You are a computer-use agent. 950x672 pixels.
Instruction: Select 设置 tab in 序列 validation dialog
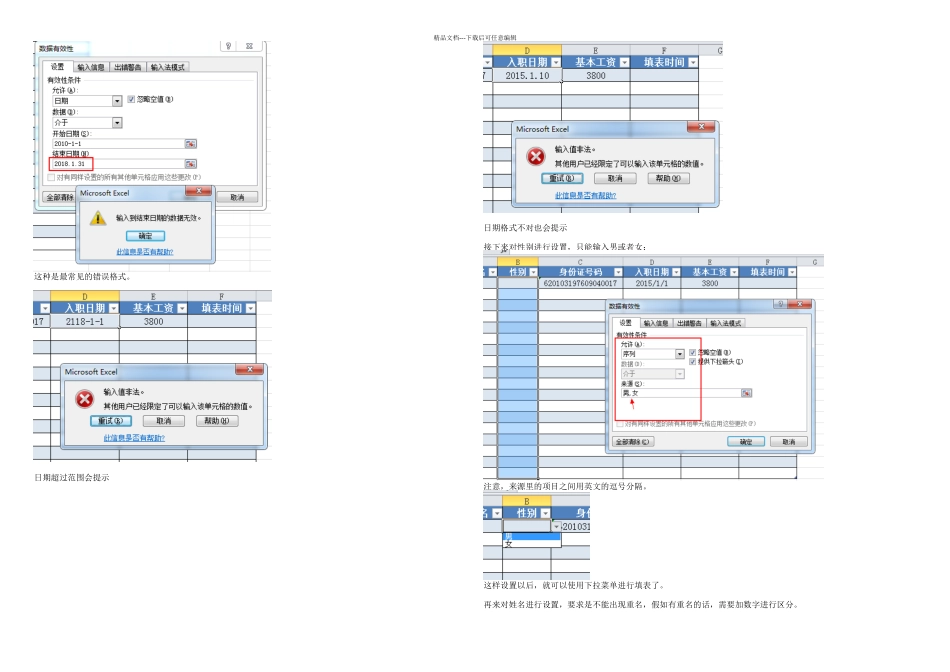[x=626, y=323]
